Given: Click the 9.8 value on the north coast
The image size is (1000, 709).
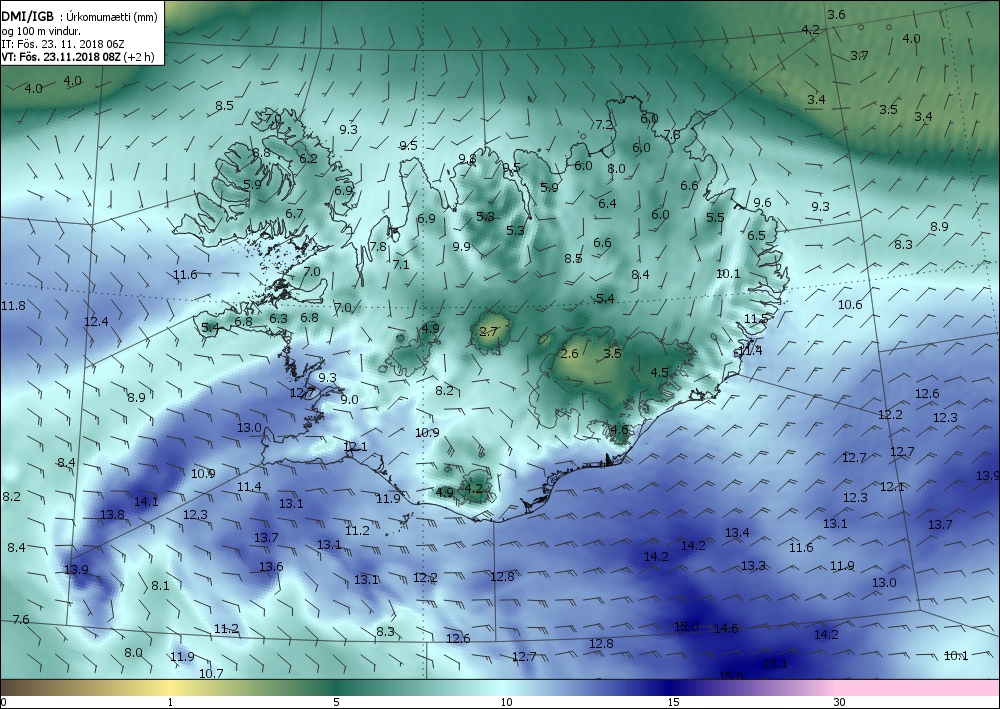Looking at the screenshot, I should pyautogui.click(x=467, y=159).
